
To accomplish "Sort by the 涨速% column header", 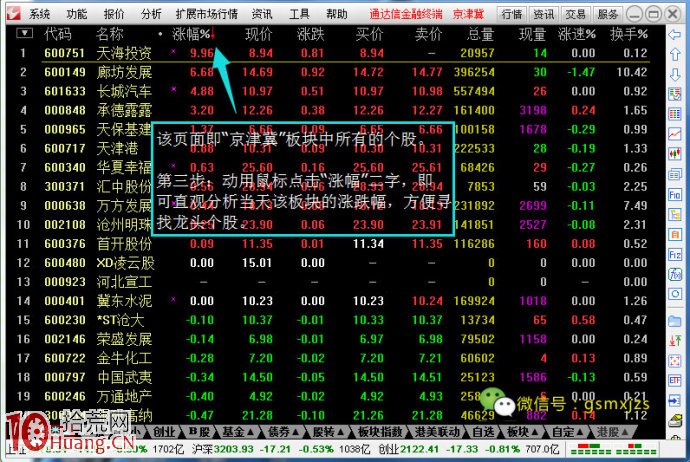I will coord(576,34).
